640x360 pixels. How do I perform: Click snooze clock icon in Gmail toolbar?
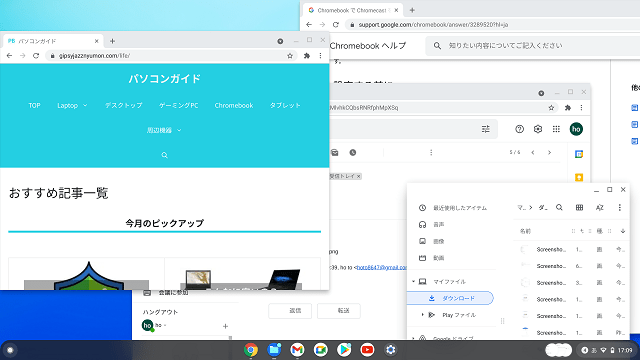pyautogui.click(x=353, y=152)
